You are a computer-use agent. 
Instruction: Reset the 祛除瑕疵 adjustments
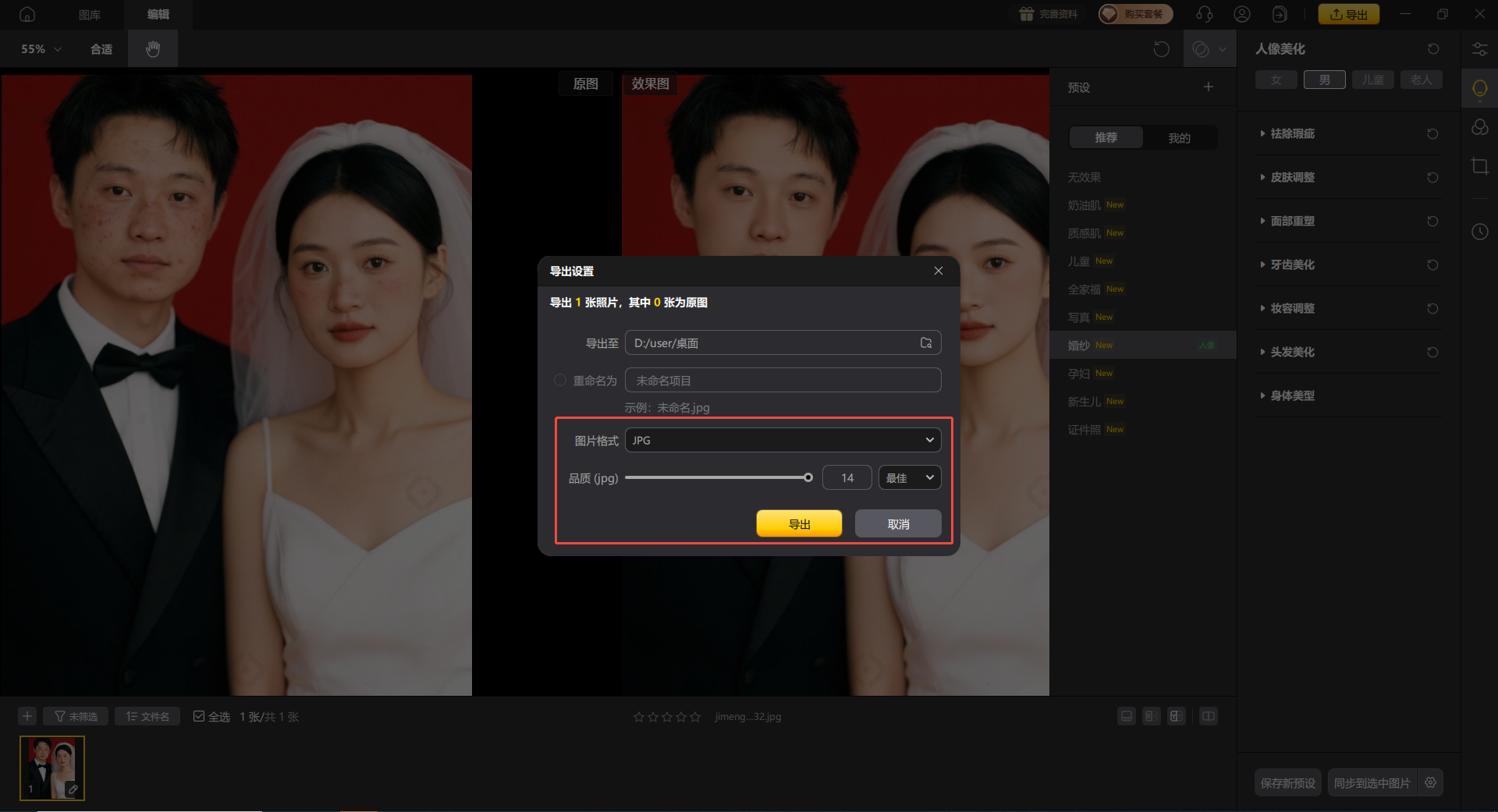pyautogui.click(x=1432, y=134)
